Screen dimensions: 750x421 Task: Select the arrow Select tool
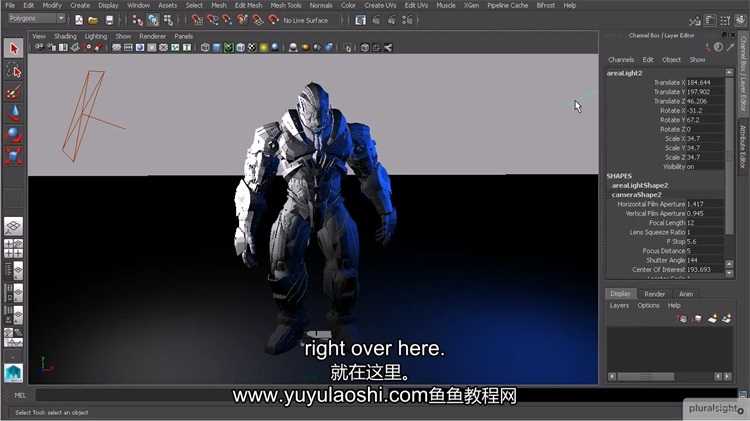point(13,48)
